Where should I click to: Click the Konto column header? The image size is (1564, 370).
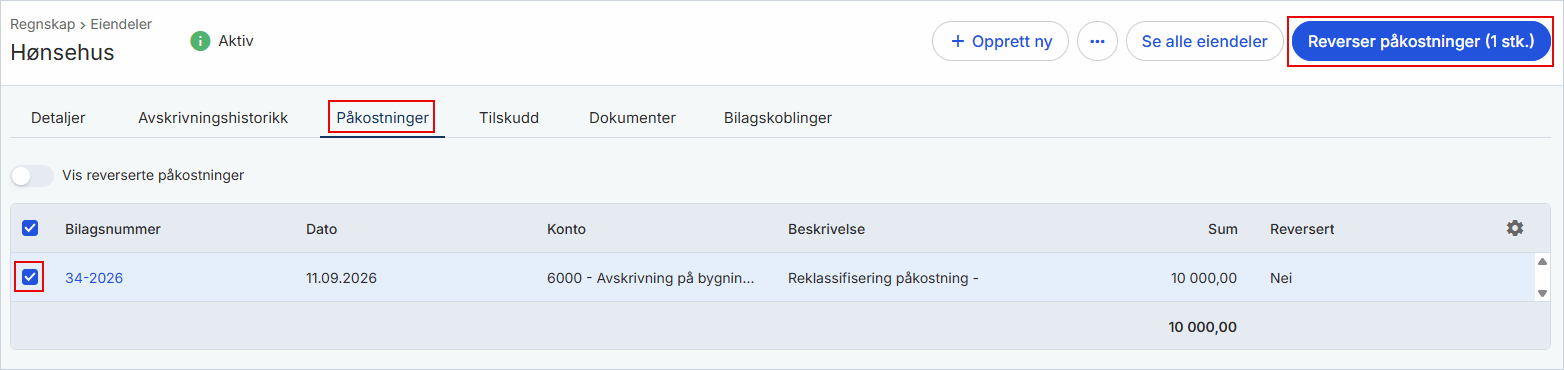click(x=566, y=229)
